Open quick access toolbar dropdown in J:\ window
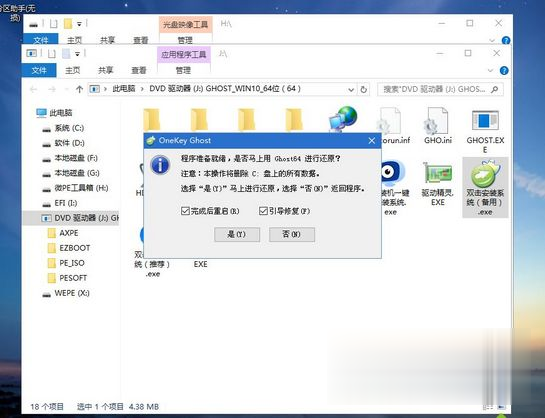Screen dimensions: 545x418 pos(77,54)
